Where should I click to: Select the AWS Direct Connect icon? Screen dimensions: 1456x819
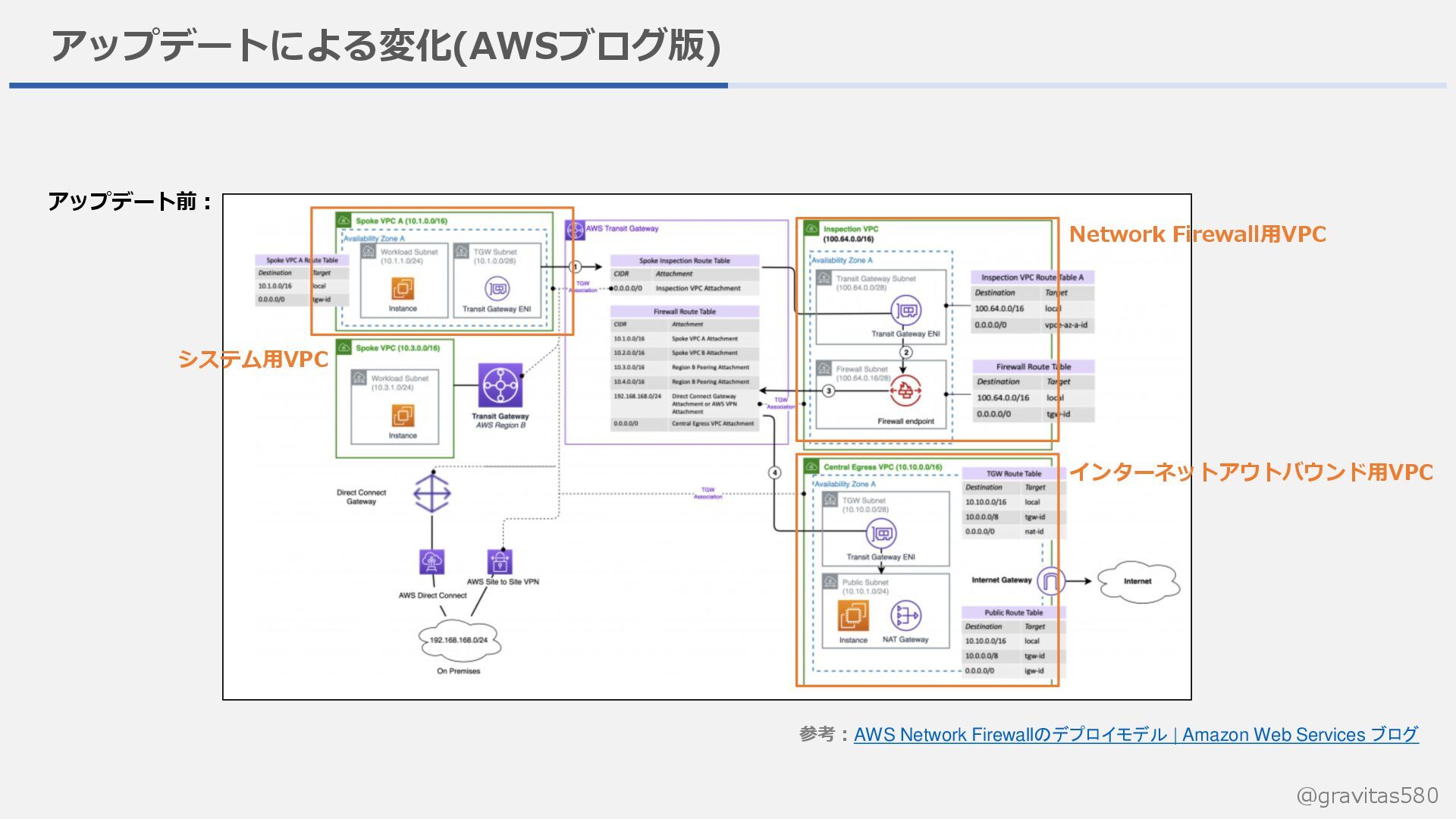[x=432, y=562]
